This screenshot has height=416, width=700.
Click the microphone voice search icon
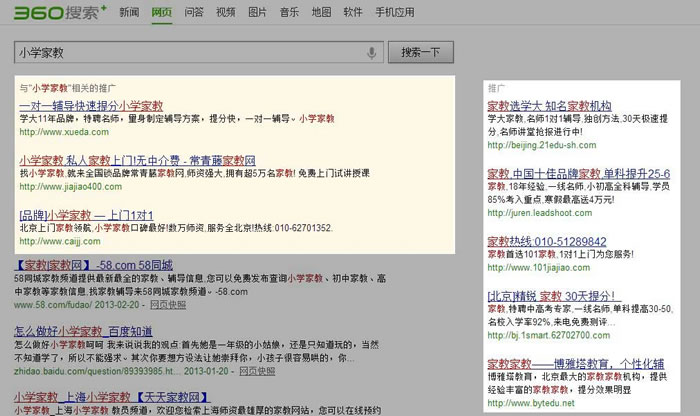(372, 52)
